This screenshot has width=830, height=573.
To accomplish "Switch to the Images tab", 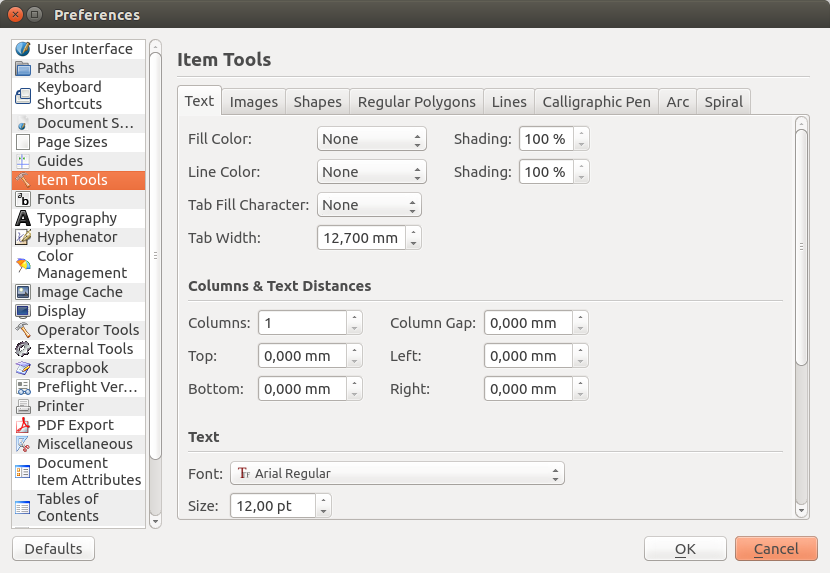I will click(254, 102).
